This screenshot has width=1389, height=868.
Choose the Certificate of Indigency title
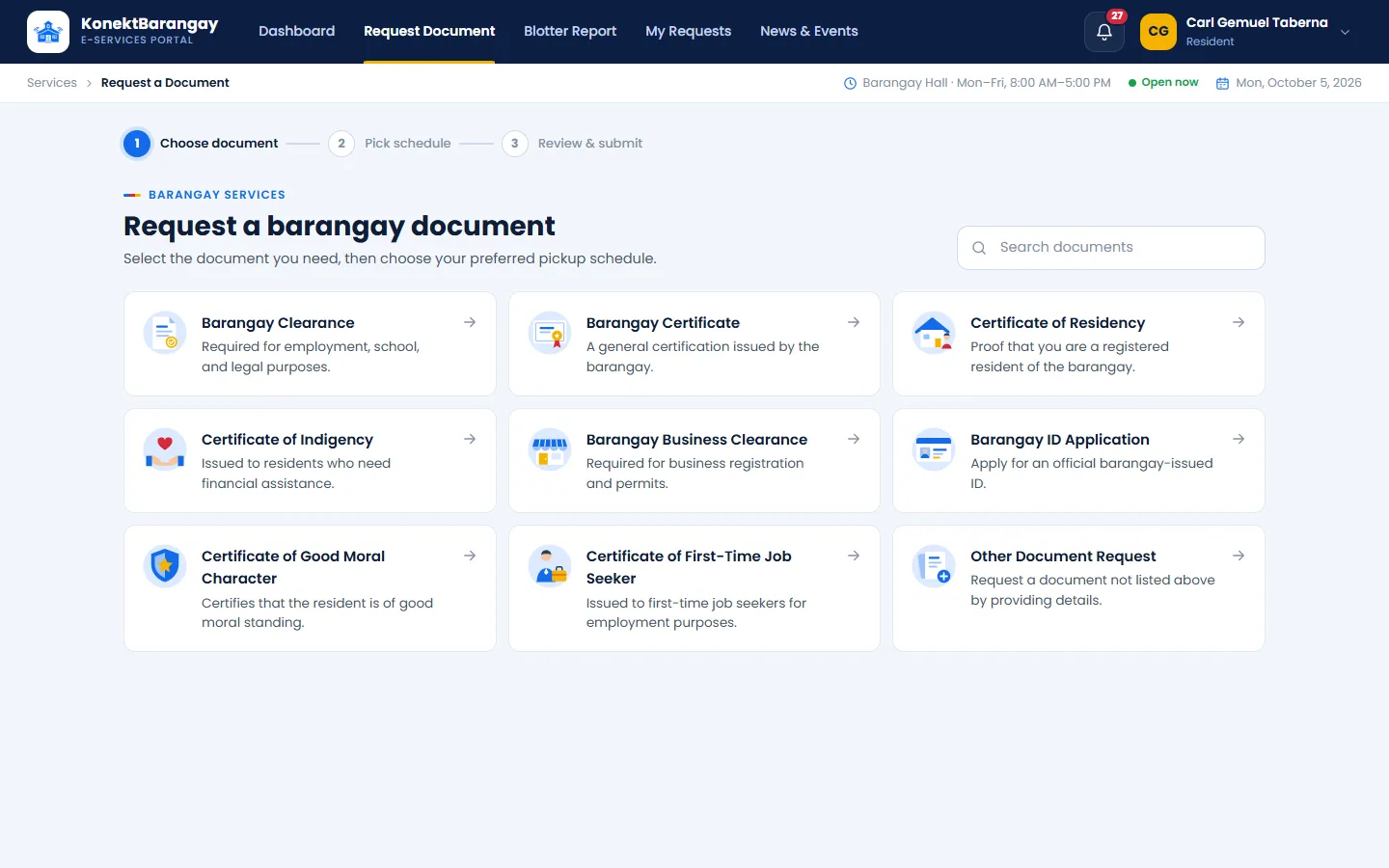(286, 440)
